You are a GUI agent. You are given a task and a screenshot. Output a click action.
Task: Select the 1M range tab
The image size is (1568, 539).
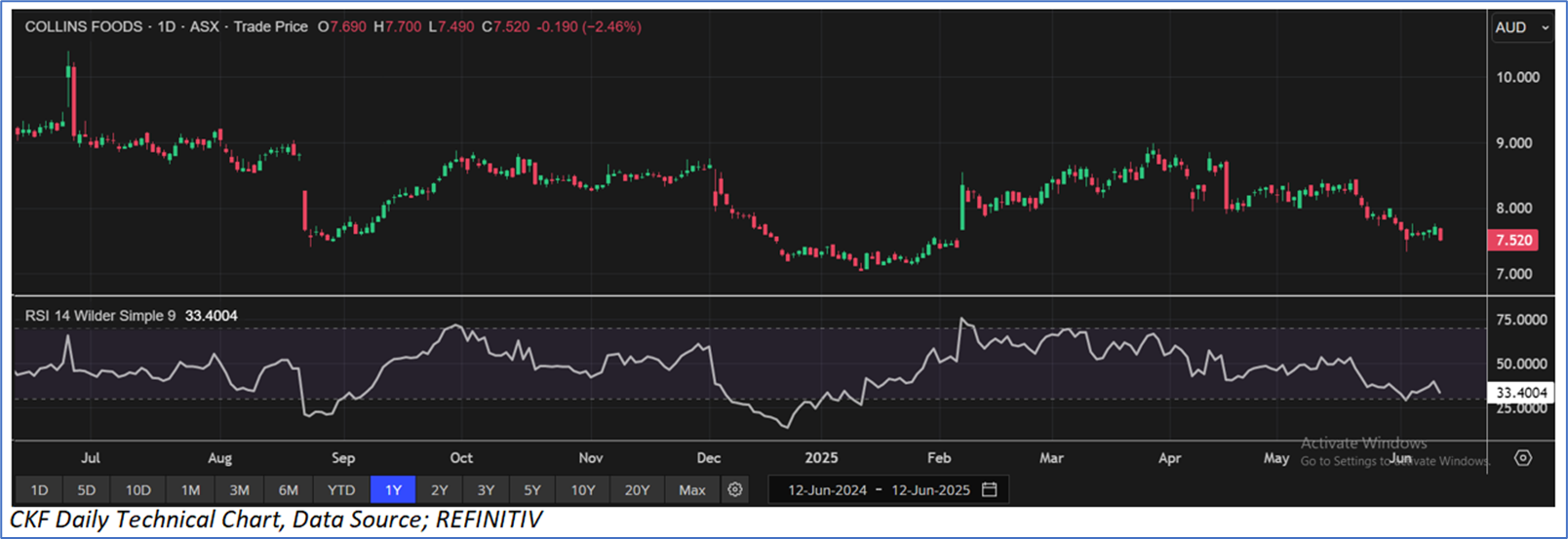click(x=190, y=489)
